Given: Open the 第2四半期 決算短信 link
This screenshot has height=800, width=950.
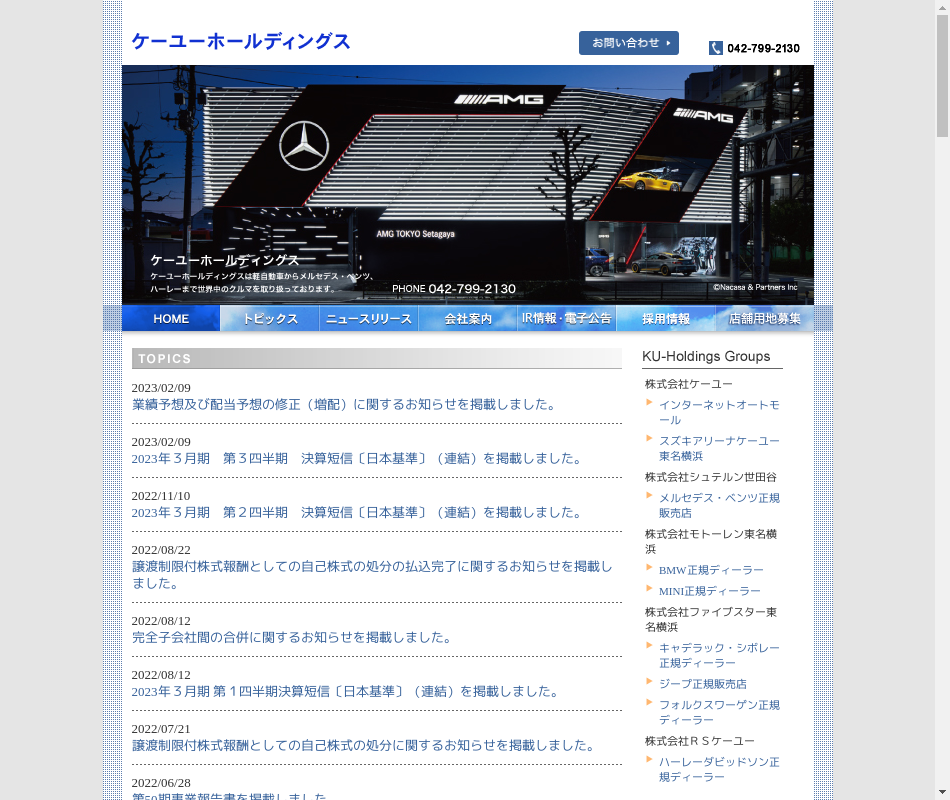Looking at the screenshot, I should pos(357,513).
